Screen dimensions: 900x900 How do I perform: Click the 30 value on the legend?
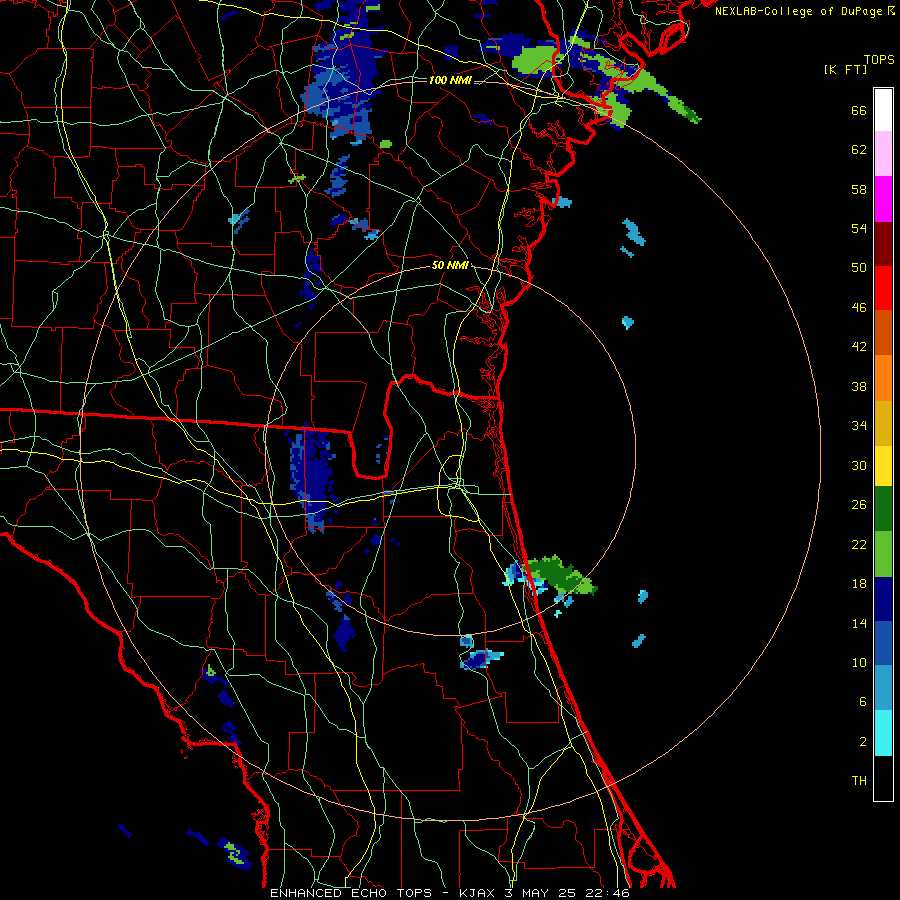point(859,465)
